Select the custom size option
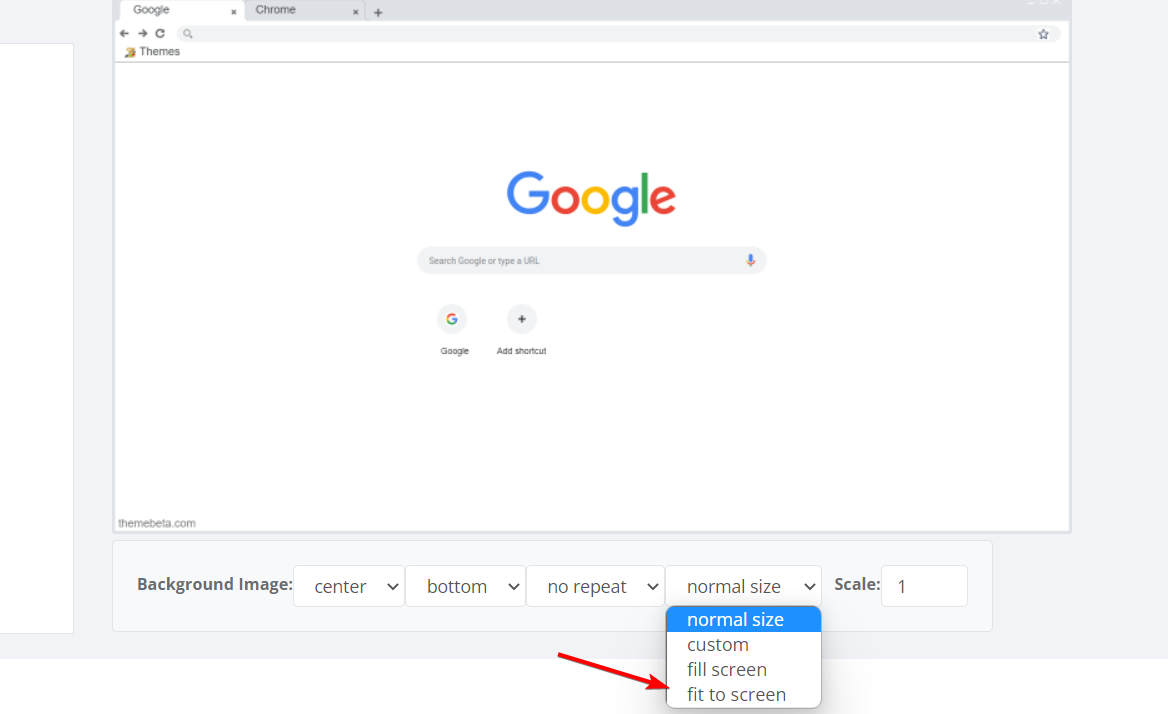The height and width of the screenshot is (714, 1168). (743, 645)
